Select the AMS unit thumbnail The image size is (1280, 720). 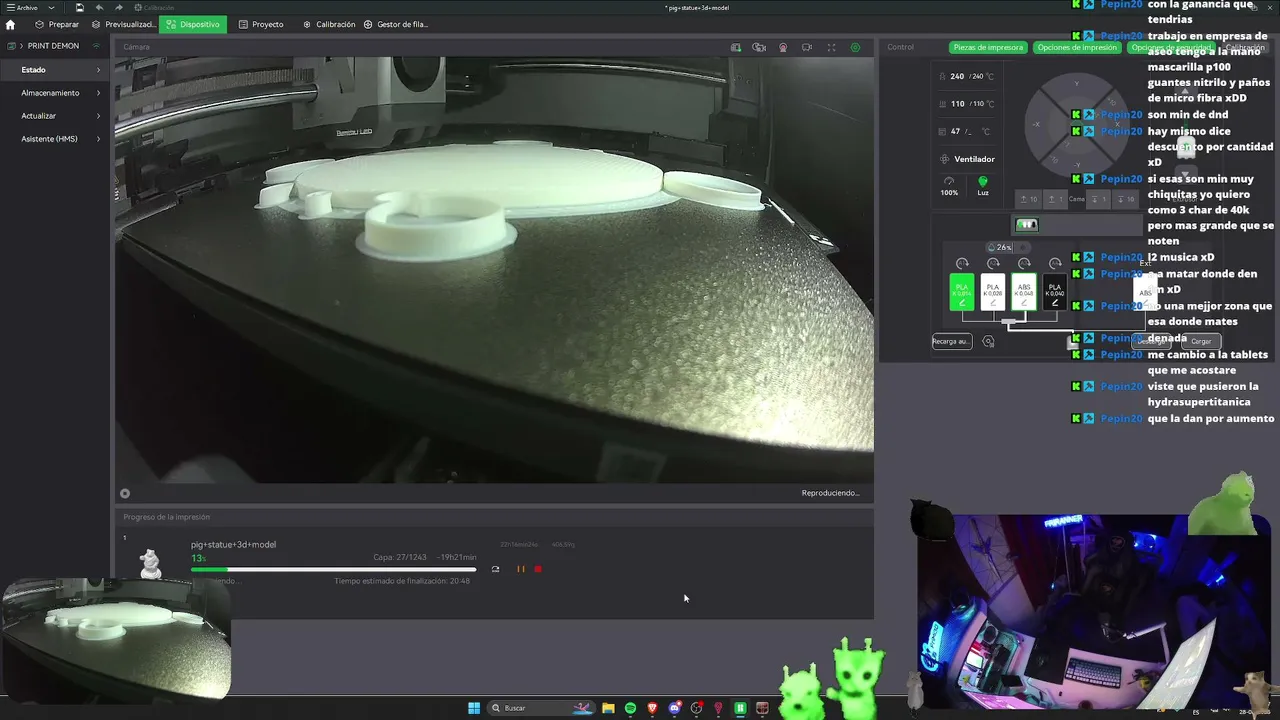coord(1026,225)
